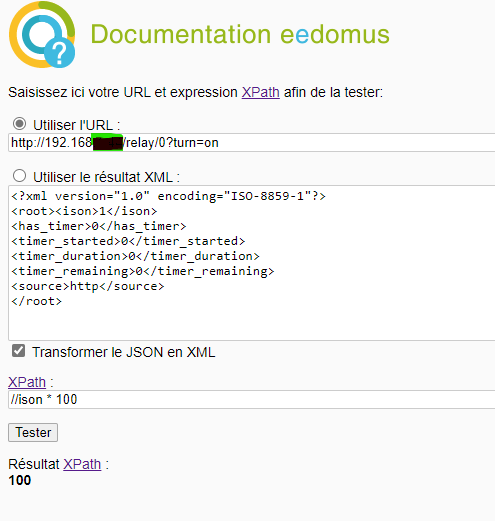This screenshot has width=495, height=521.
Task: Select the Utiliser l'URL radio button
Action: pos(19,124)
